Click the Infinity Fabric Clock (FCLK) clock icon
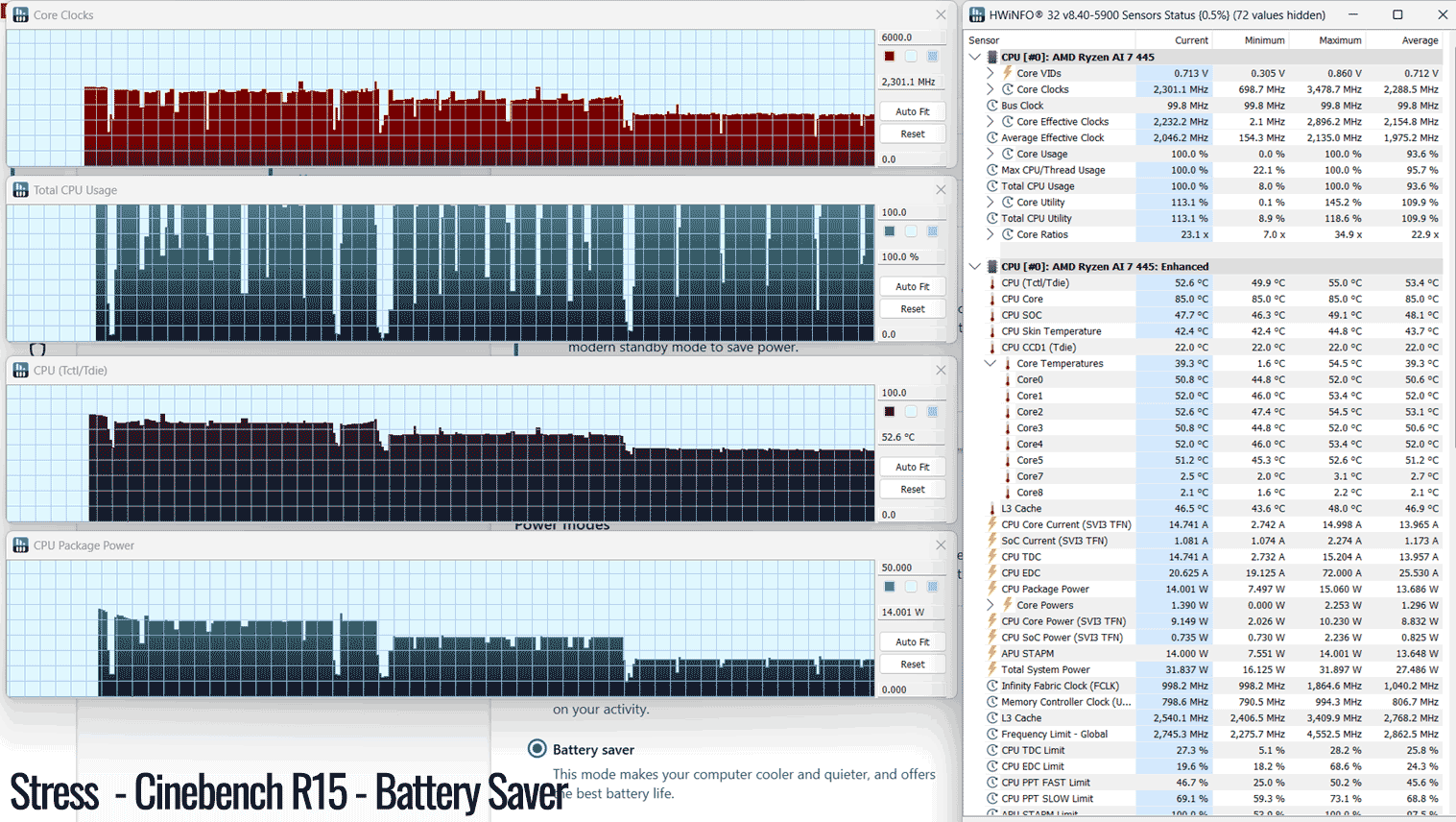 [x=992, y=687]
